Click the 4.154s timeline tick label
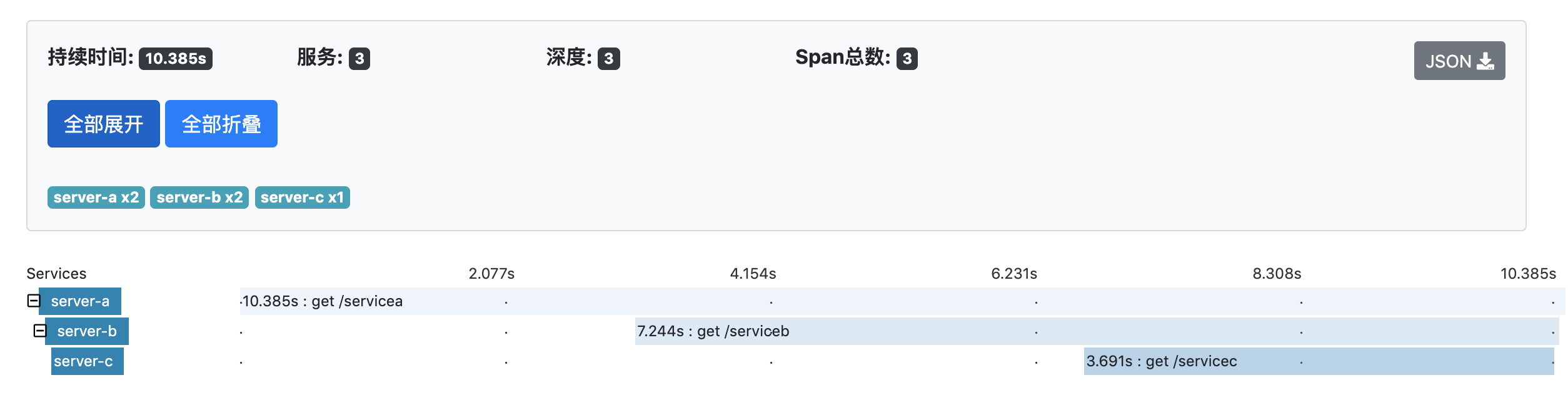This screenshot has width=1568, height=405. (x=753, y=274)
